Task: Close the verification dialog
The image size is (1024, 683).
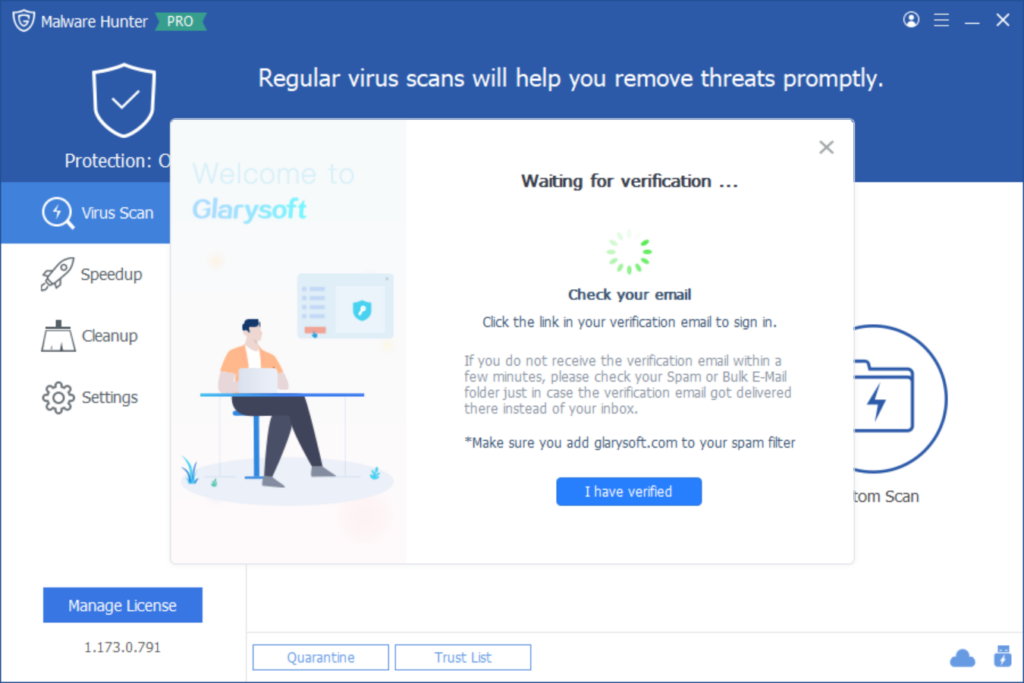Action: tap(826, 148)
